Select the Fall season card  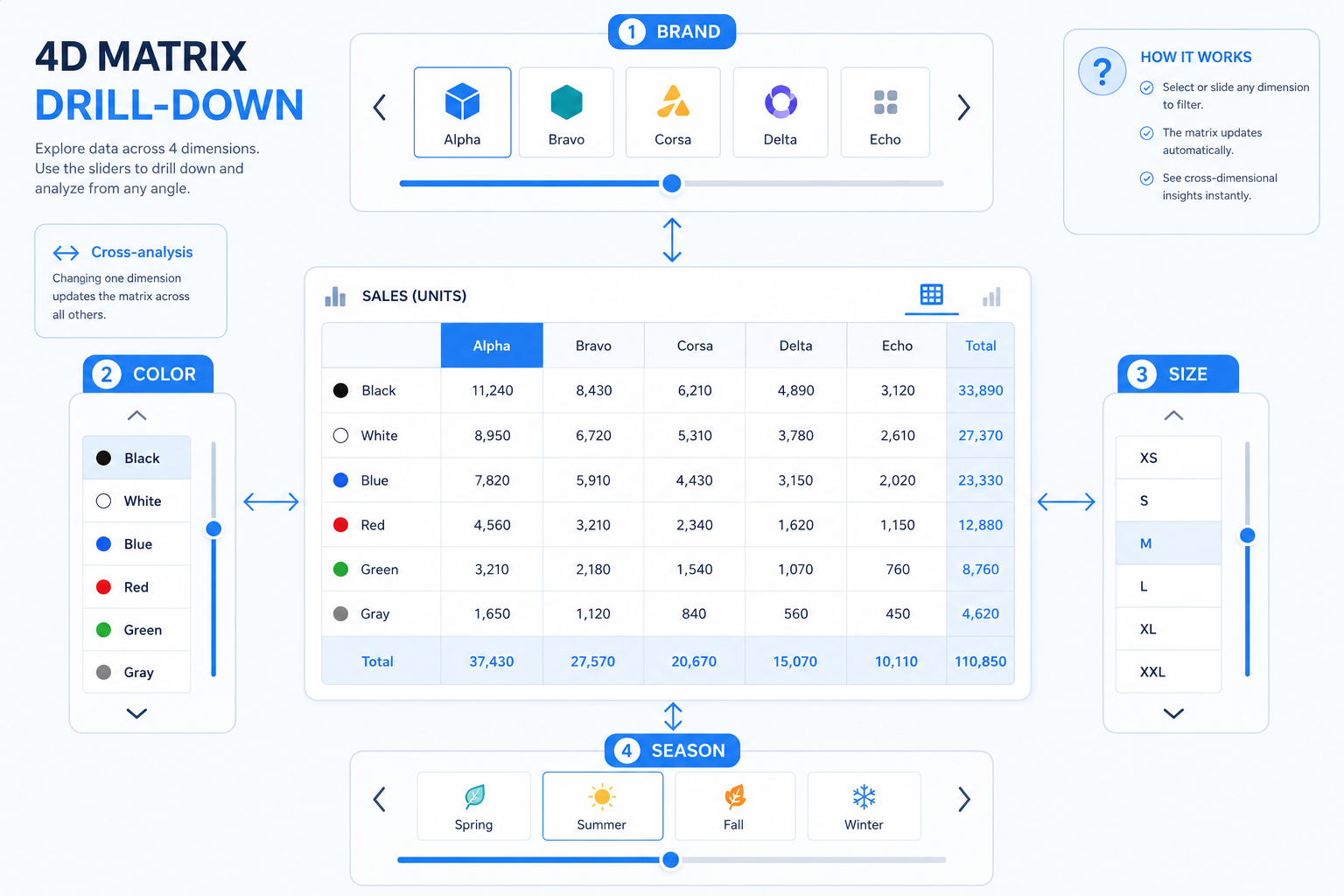[x=735, y=806]
